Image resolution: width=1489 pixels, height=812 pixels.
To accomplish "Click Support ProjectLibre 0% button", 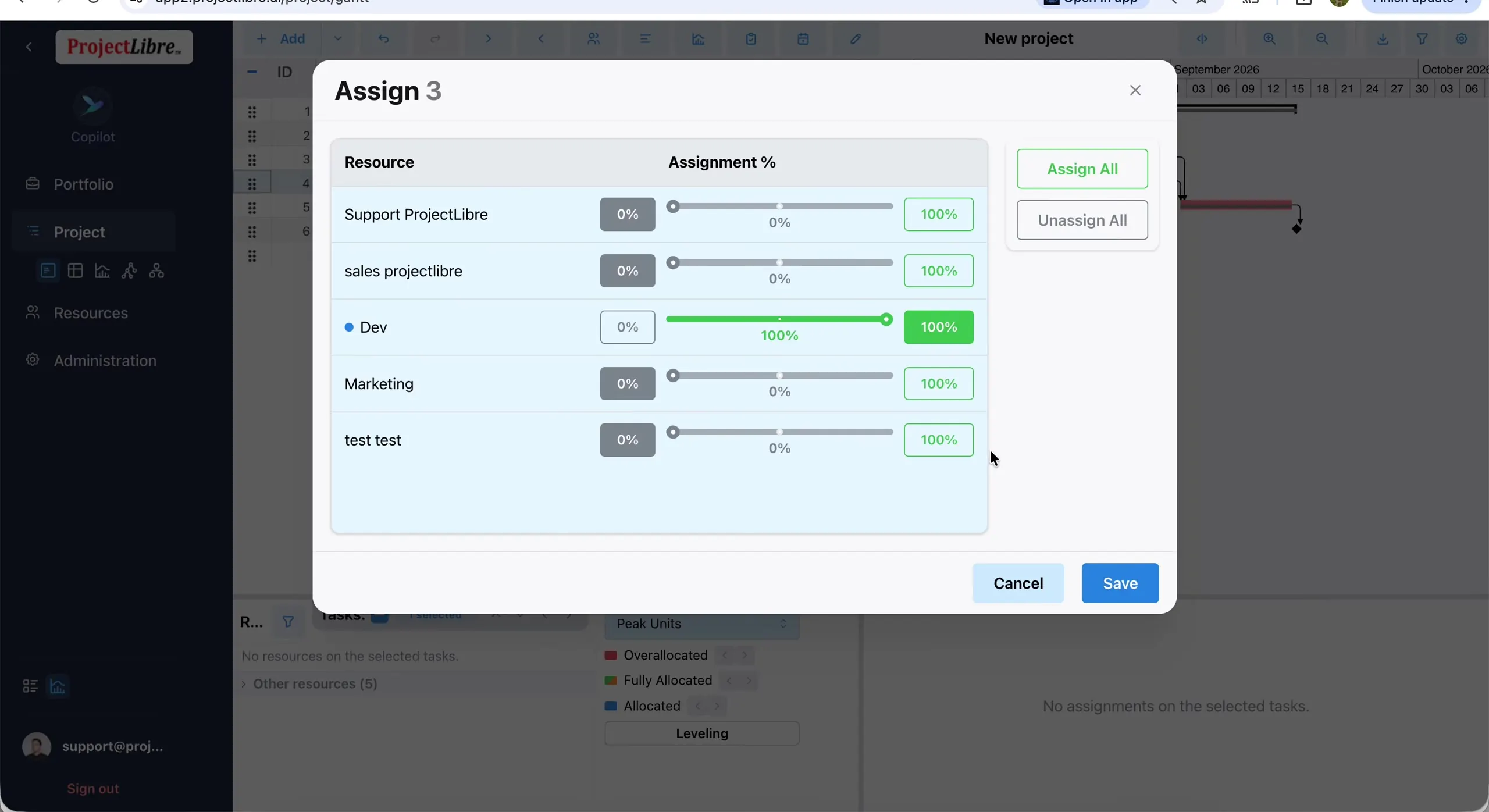I will click(627, 214).
